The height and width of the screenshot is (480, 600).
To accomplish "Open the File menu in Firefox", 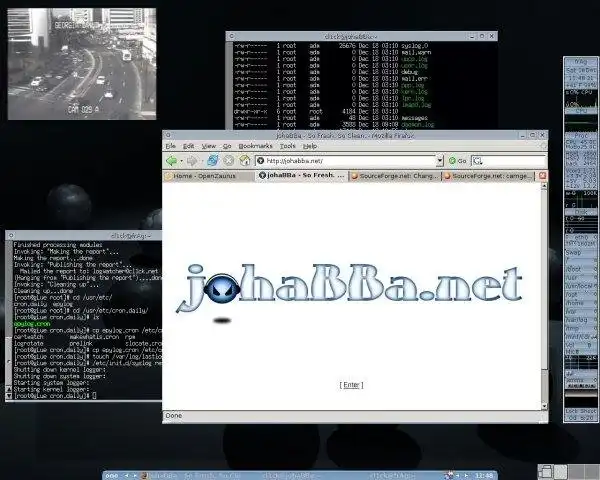I will point(171,146).
